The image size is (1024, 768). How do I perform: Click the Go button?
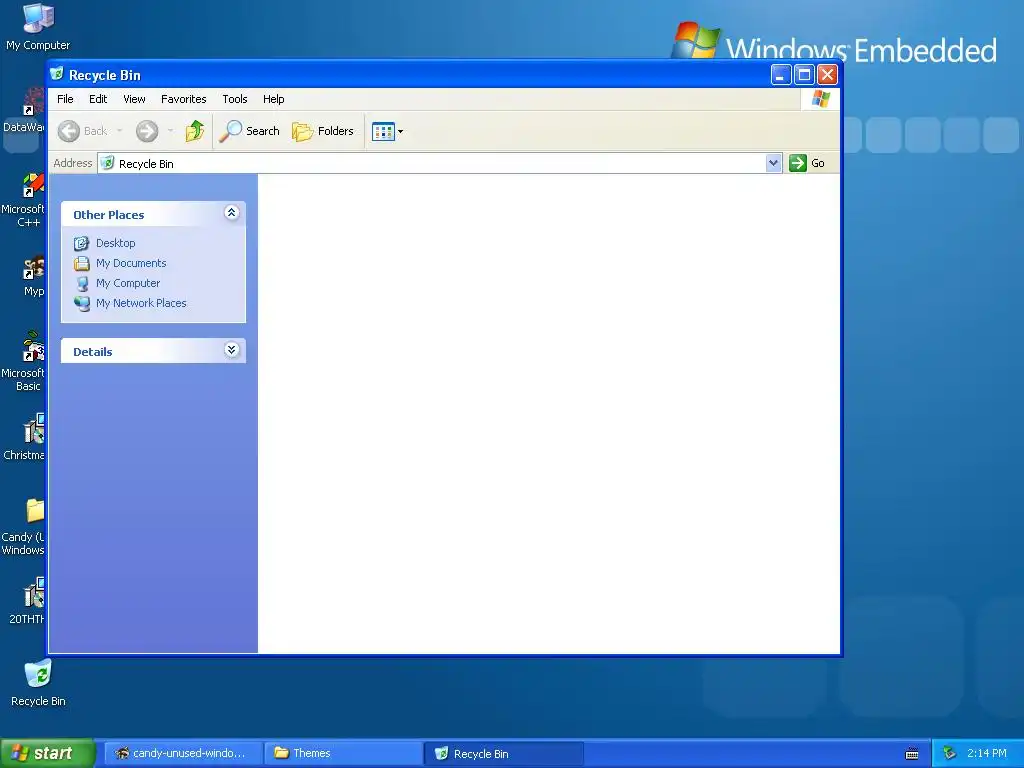tap(807, 163)
